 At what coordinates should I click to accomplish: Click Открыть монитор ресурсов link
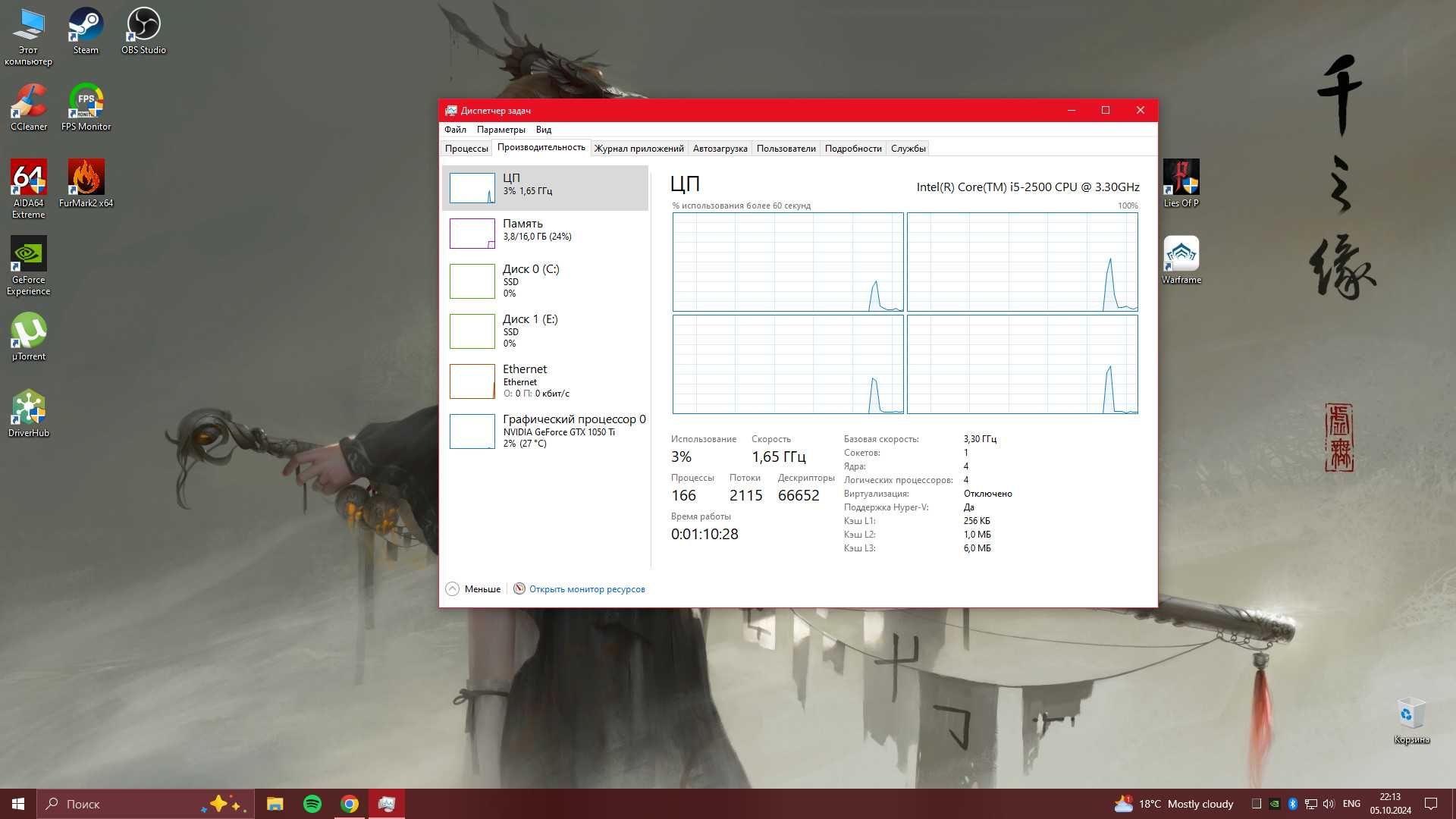pyautogui.click(x=587, y=589)
